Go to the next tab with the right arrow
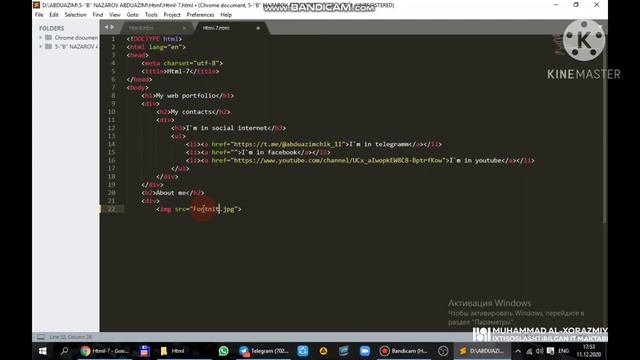 [112, 27]
